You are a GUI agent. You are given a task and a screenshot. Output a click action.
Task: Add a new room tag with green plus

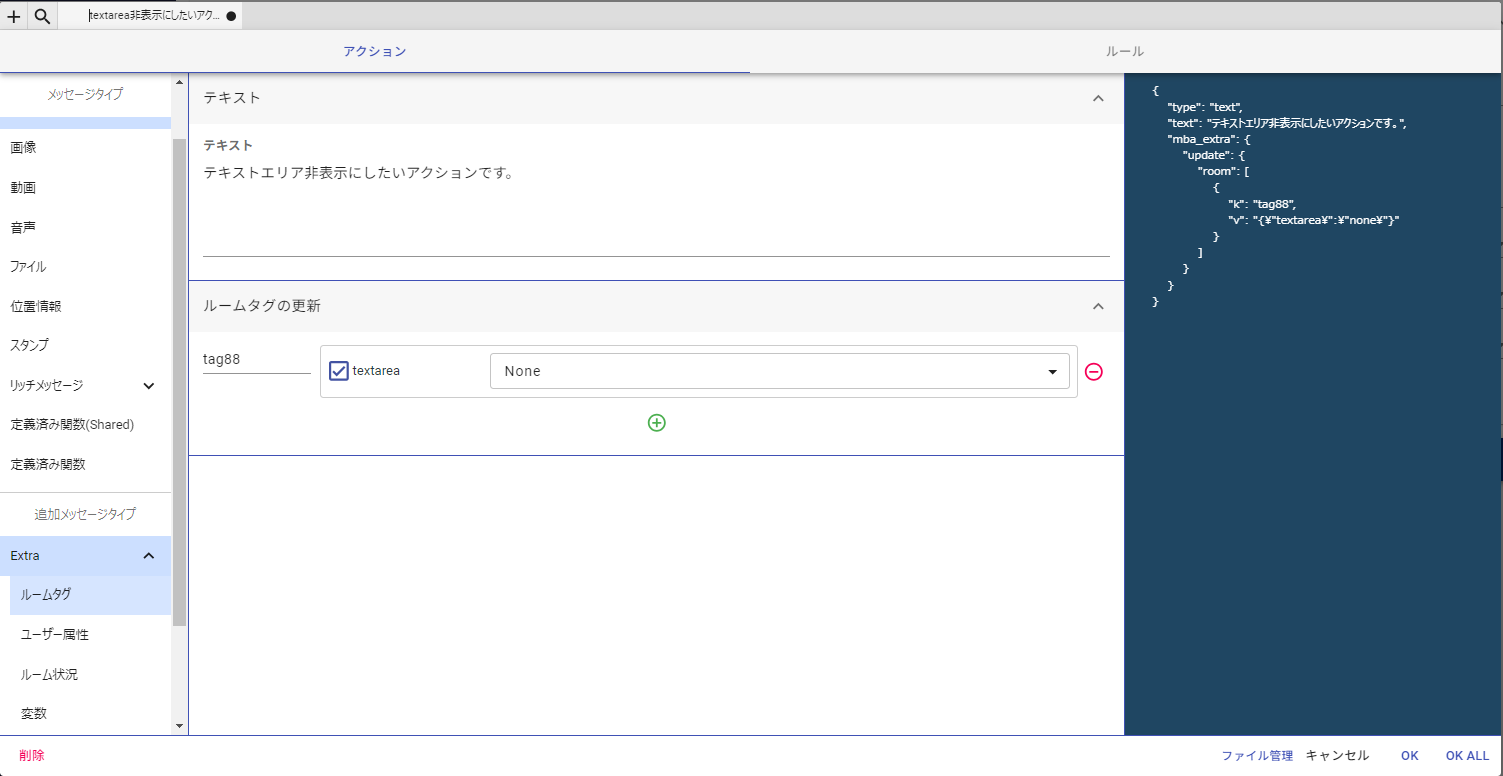657,423
